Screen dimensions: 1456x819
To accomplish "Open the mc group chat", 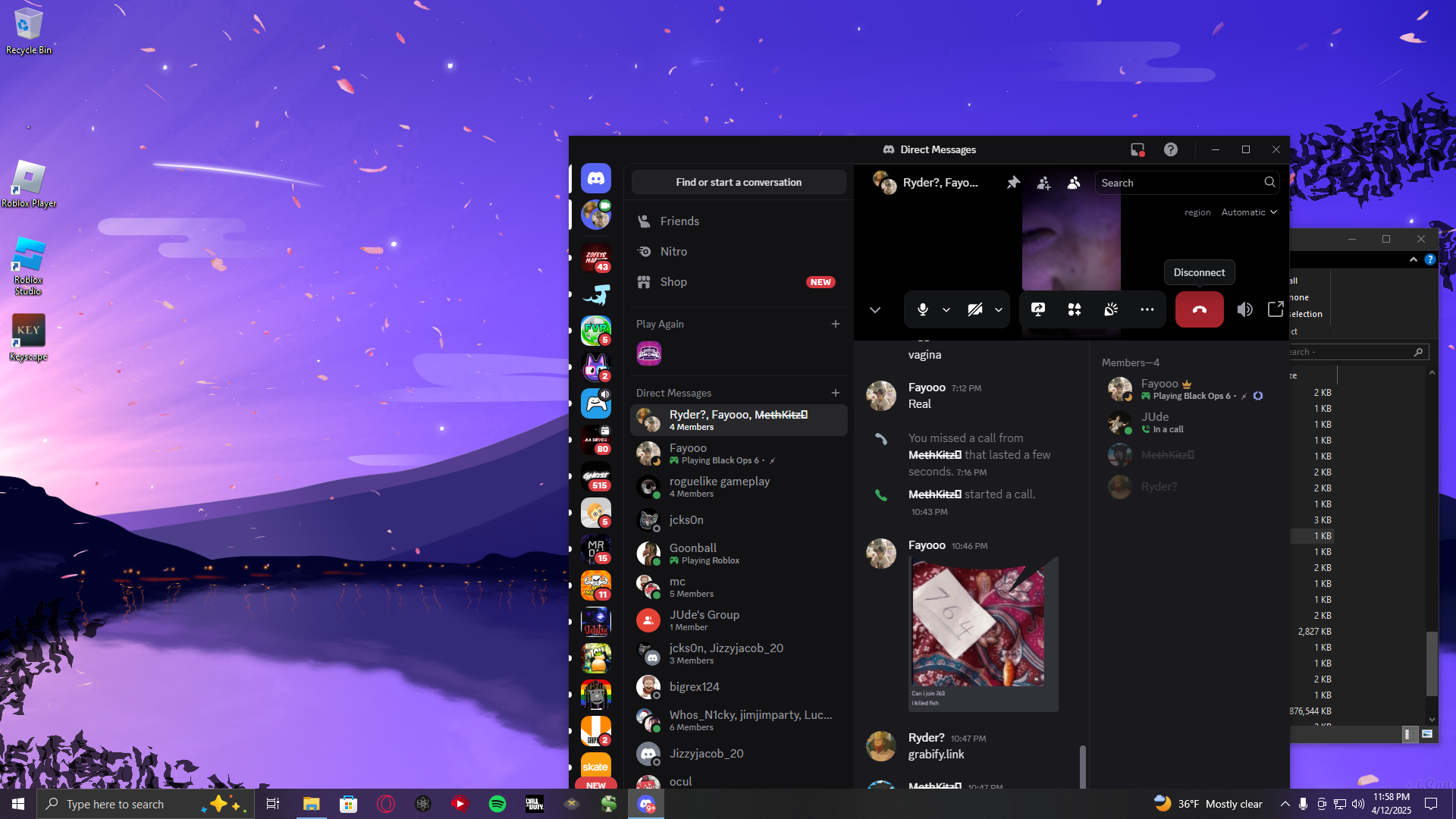I will [x=739, y=587].
